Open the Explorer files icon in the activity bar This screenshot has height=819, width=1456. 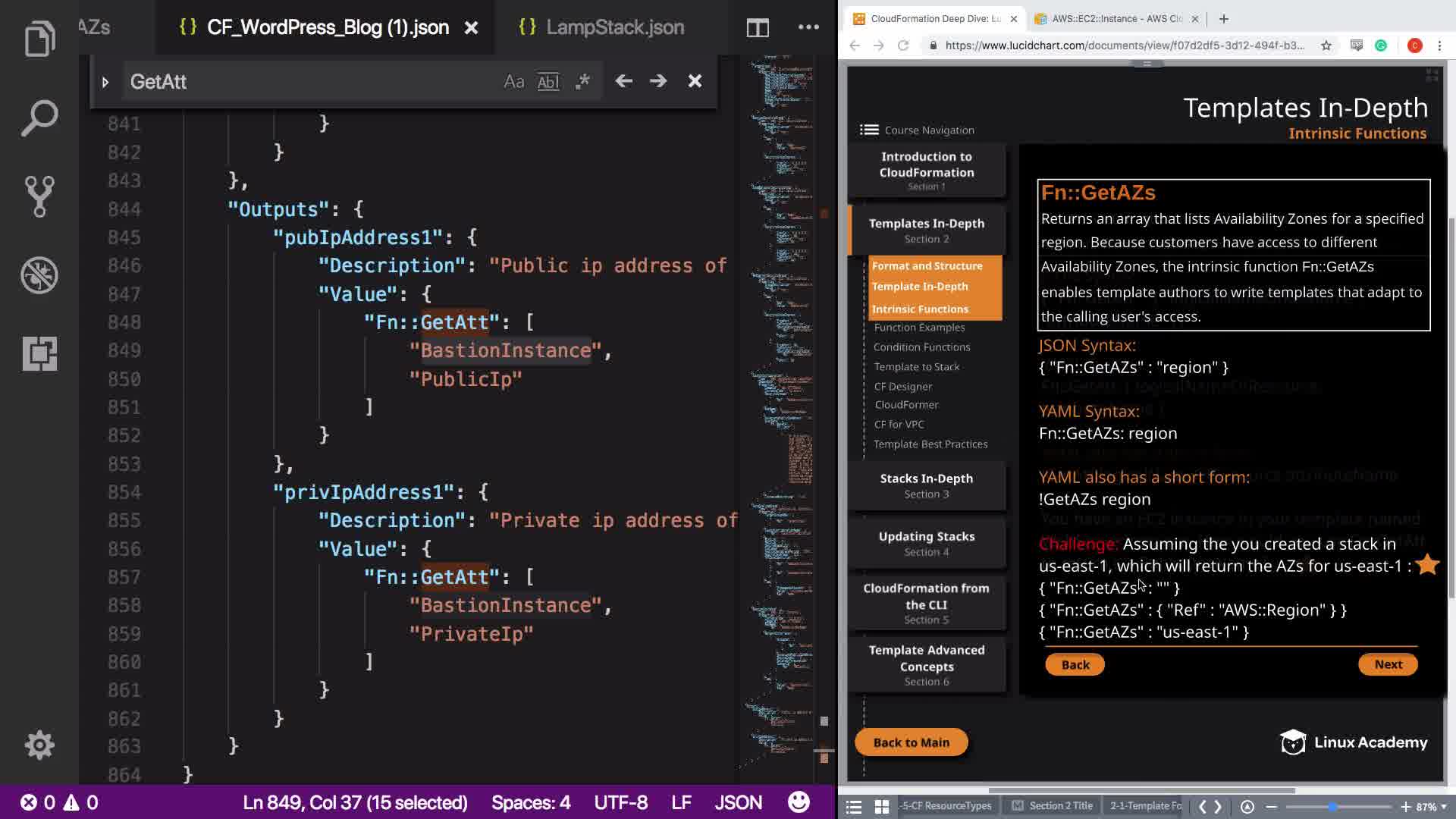pos(39,39)
